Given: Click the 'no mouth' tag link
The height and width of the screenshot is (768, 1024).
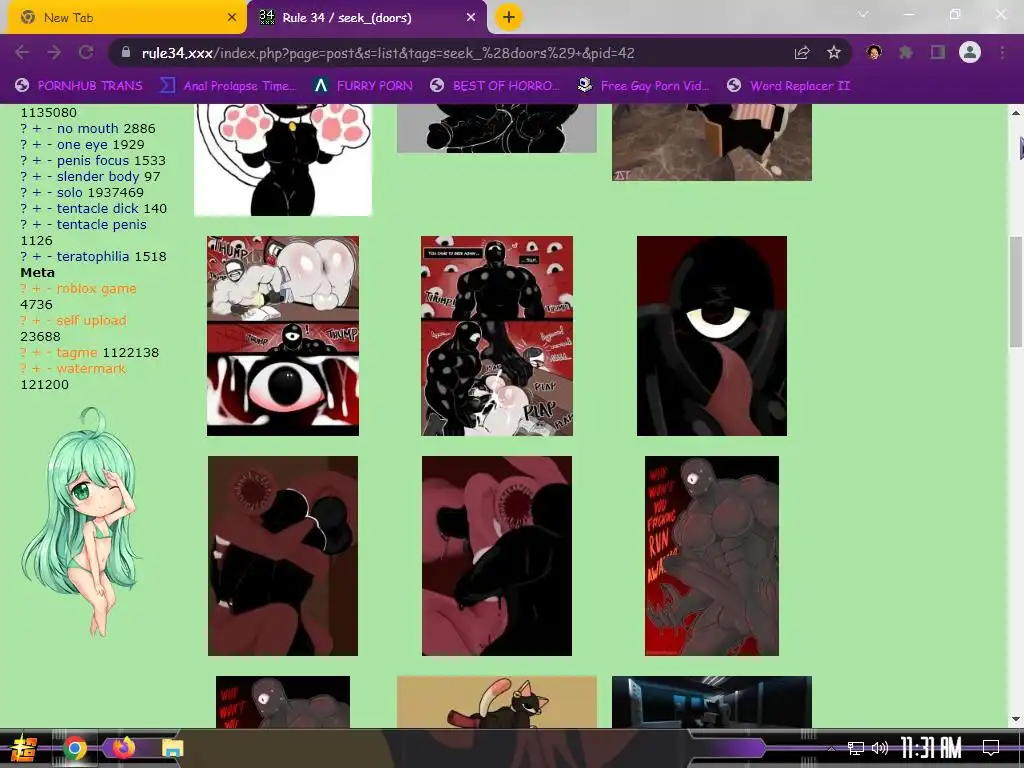Looking at the screenshot, I should coord(88,128).
